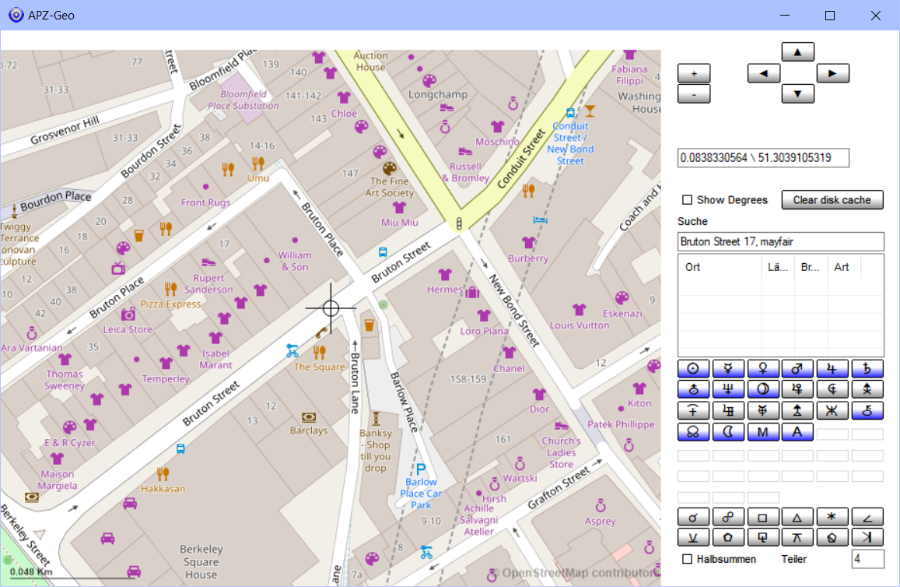
Task: Click the Lä... column header
Action: (778, 267)
